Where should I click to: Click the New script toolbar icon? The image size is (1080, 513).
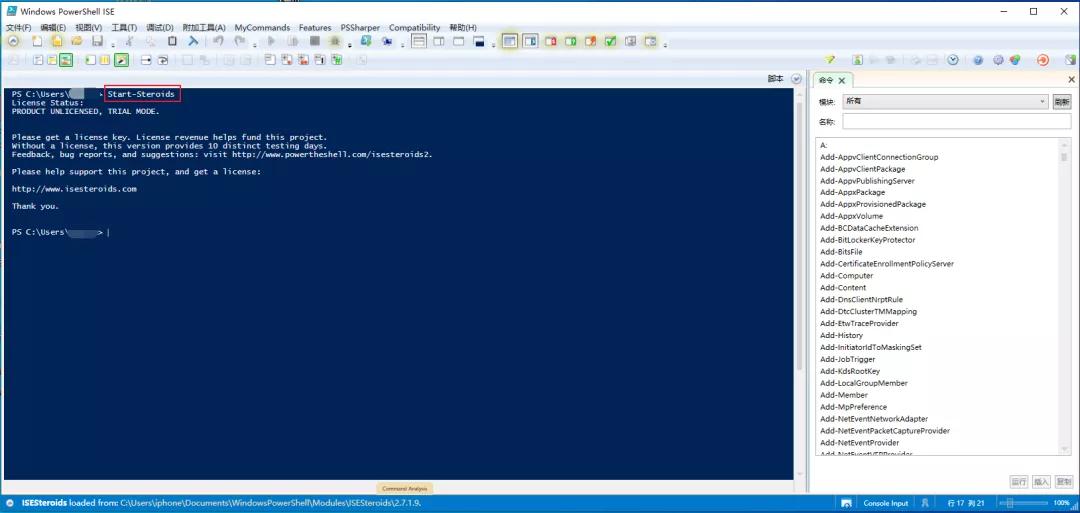tap(37, 42)
